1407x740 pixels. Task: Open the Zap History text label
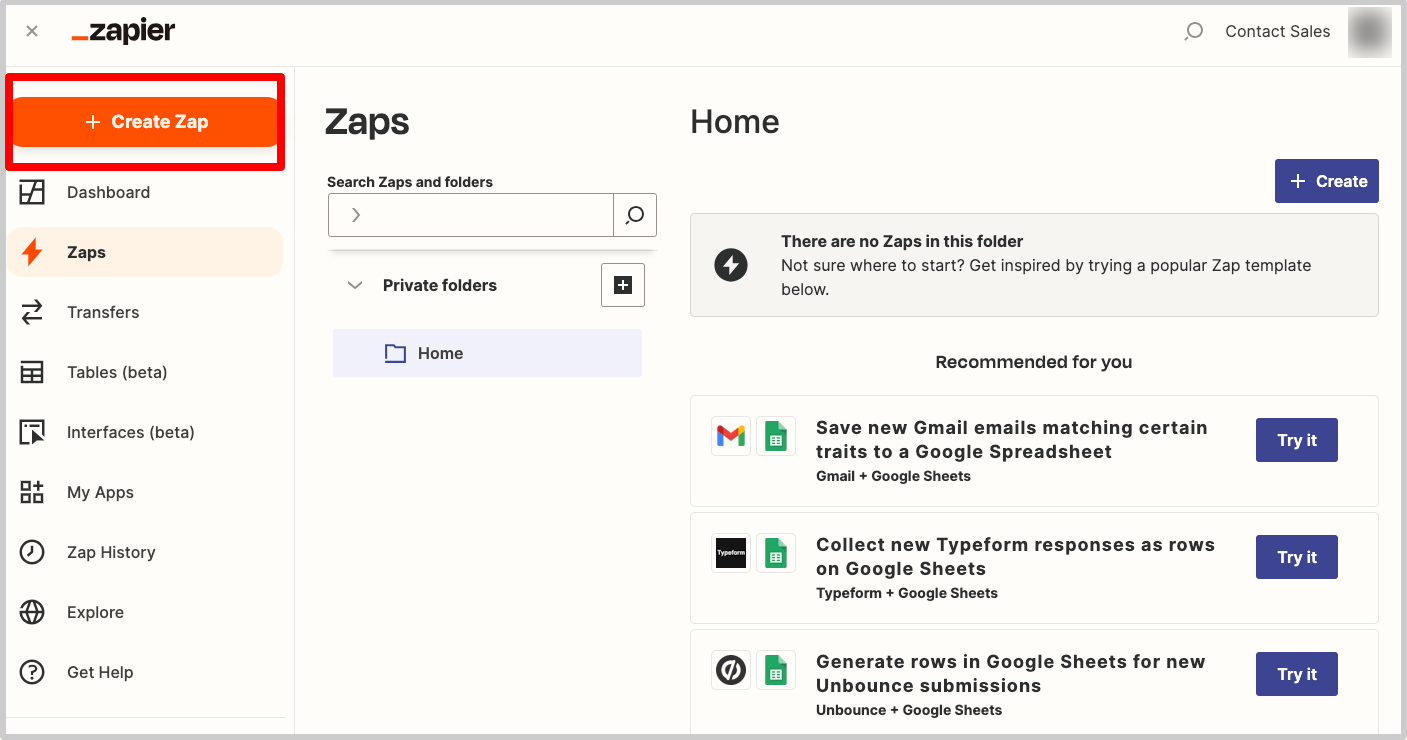point(111,552)
